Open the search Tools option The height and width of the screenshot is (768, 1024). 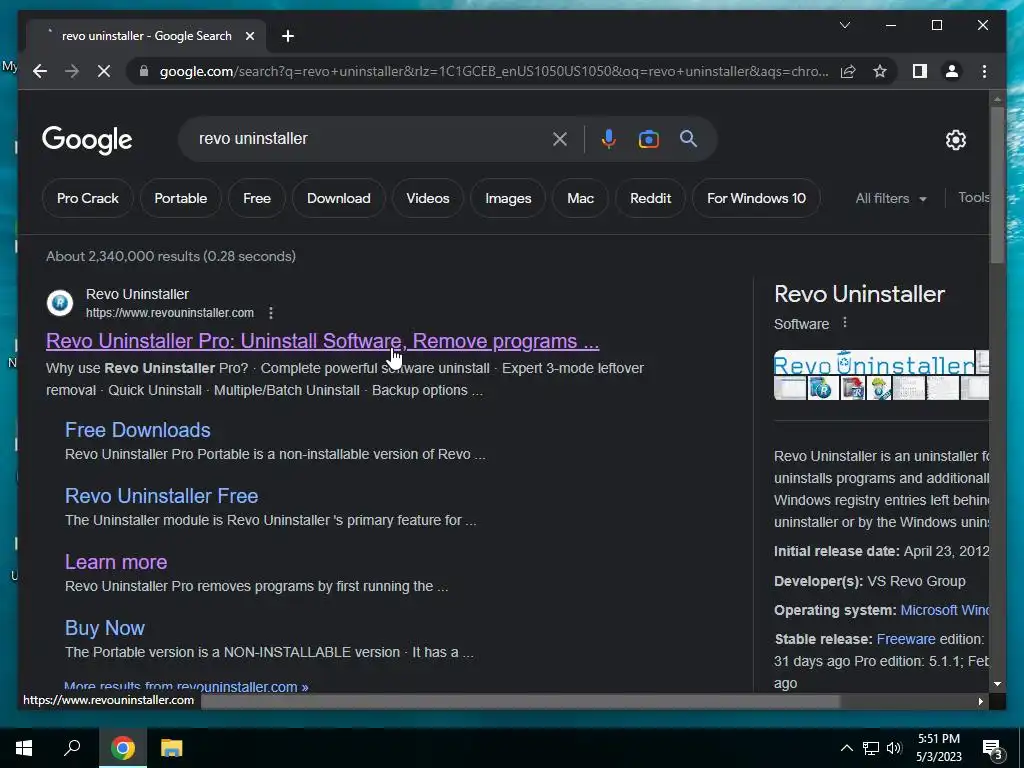point(973,198)
